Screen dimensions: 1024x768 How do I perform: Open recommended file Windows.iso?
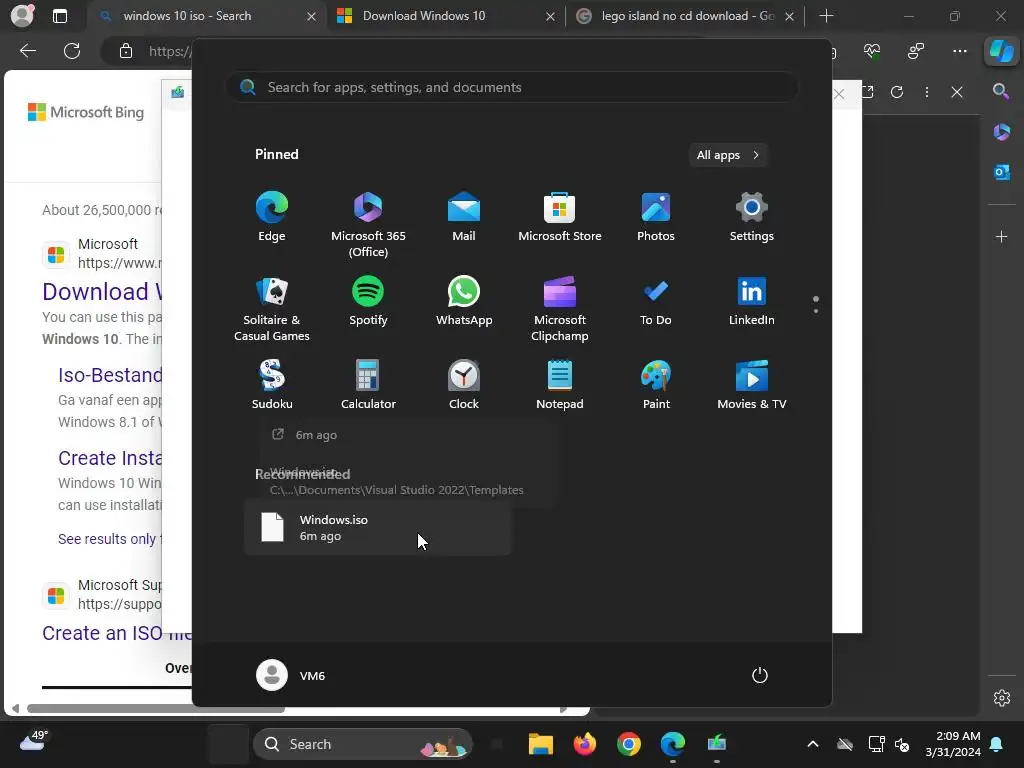tap(377, 528)
